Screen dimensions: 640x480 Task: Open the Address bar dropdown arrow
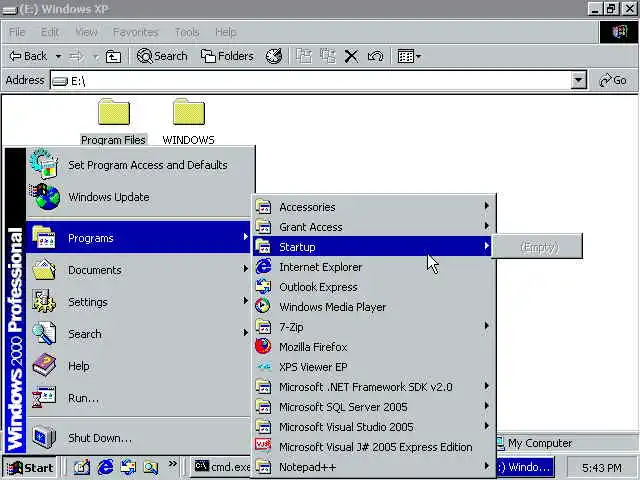pos(578,80)
